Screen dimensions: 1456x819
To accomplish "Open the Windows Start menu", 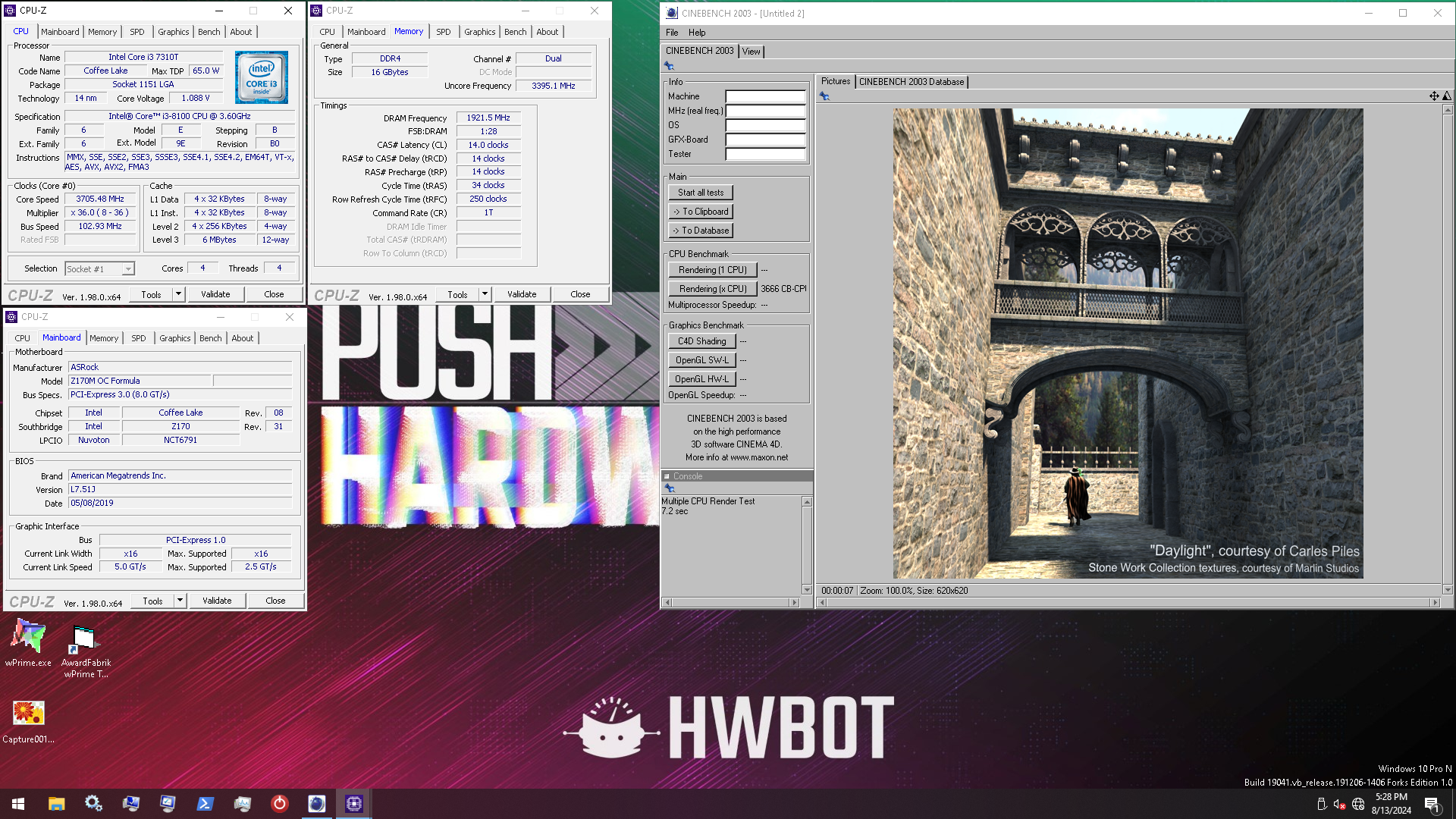I will pyautogui.click(x=18, y=804).
